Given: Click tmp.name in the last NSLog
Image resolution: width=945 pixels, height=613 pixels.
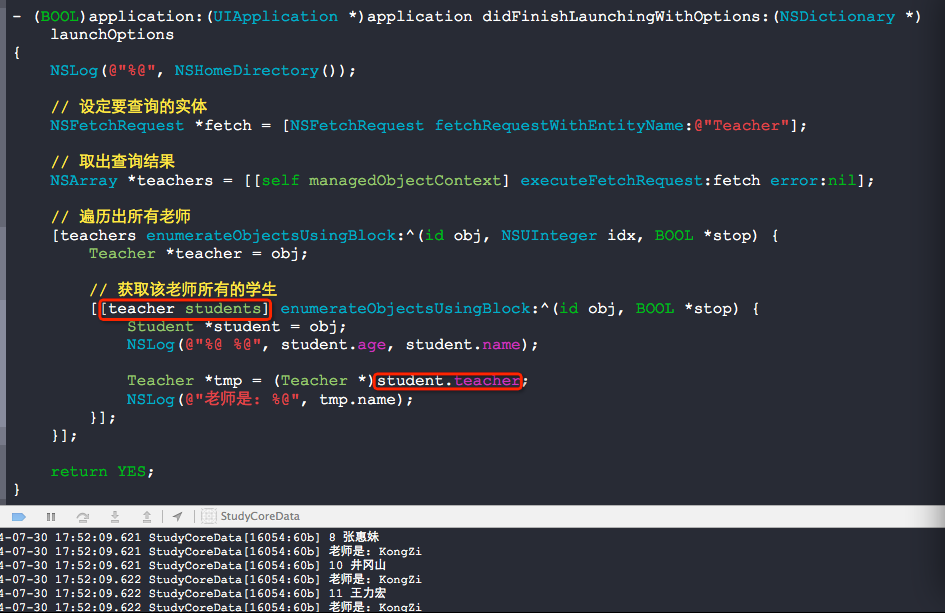Looking at the screenshot, I should coord(357,399).
